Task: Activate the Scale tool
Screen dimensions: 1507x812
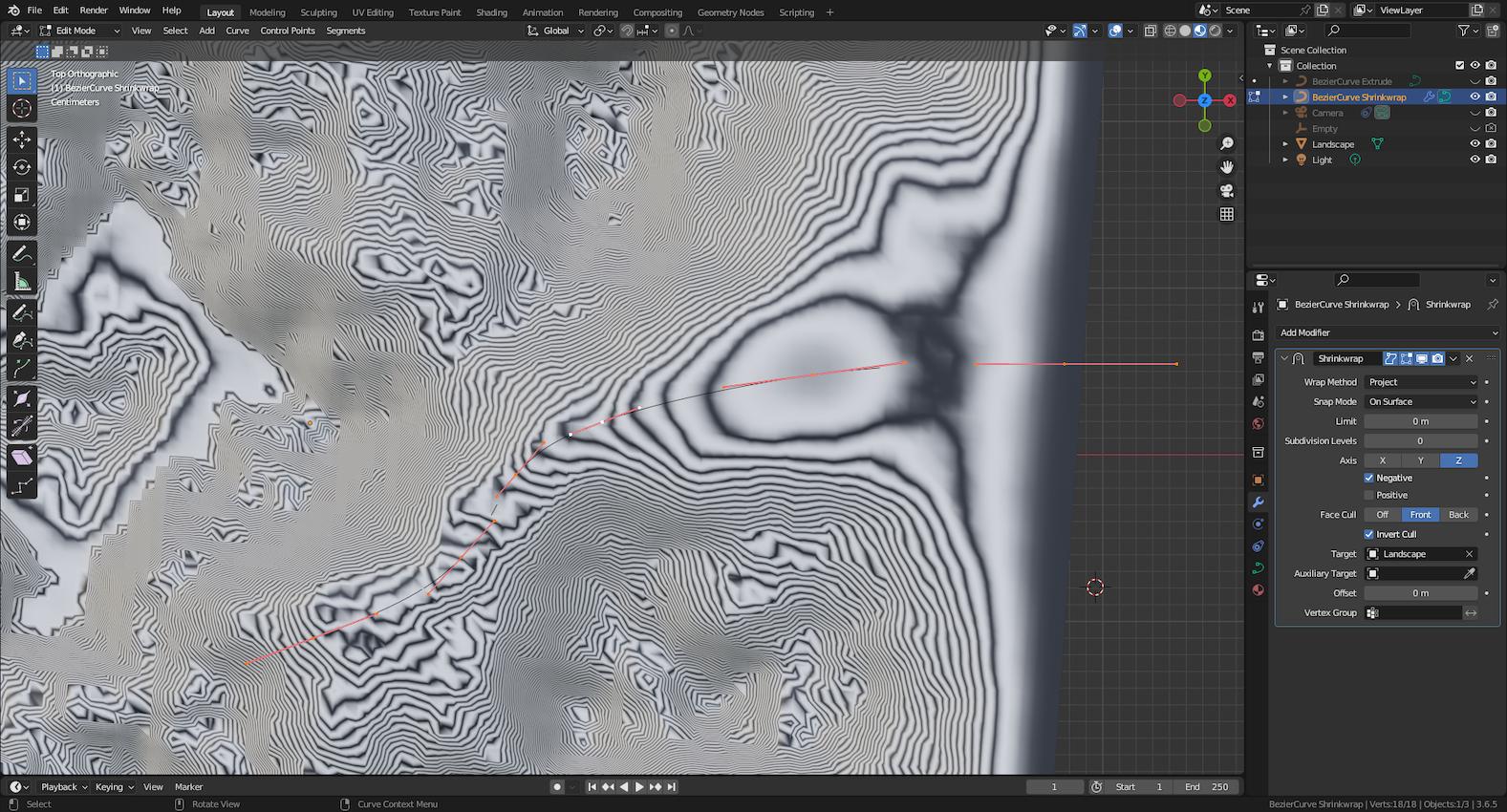Action: [21, 195]
